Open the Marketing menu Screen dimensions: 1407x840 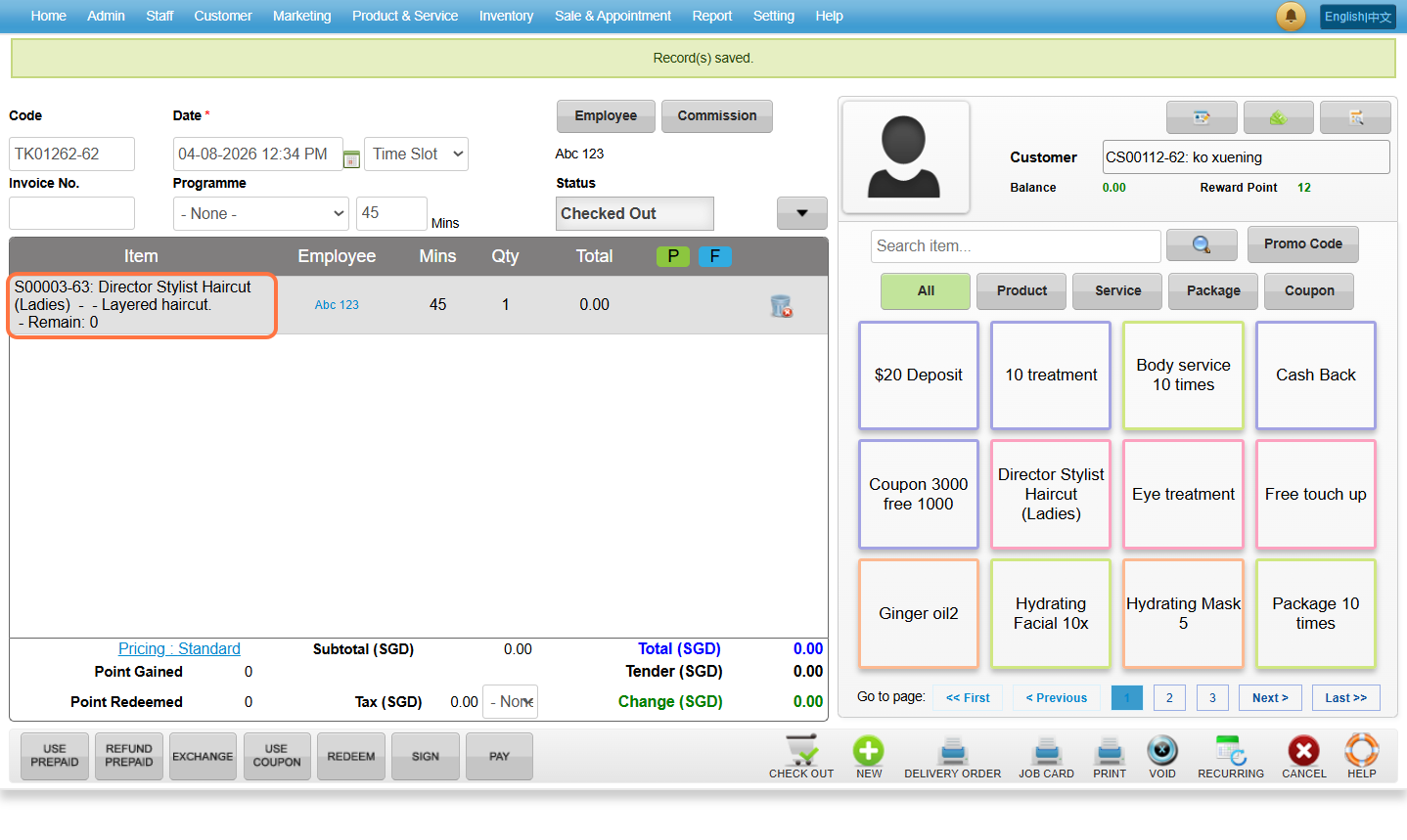301,16
